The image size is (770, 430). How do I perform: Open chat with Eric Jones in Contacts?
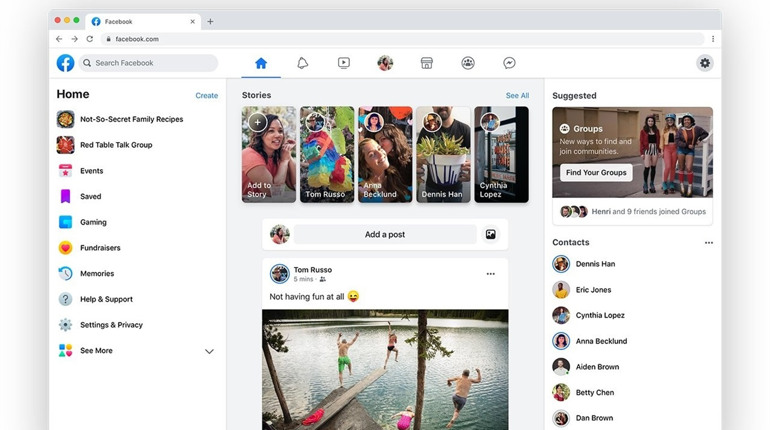click(593, 290)
